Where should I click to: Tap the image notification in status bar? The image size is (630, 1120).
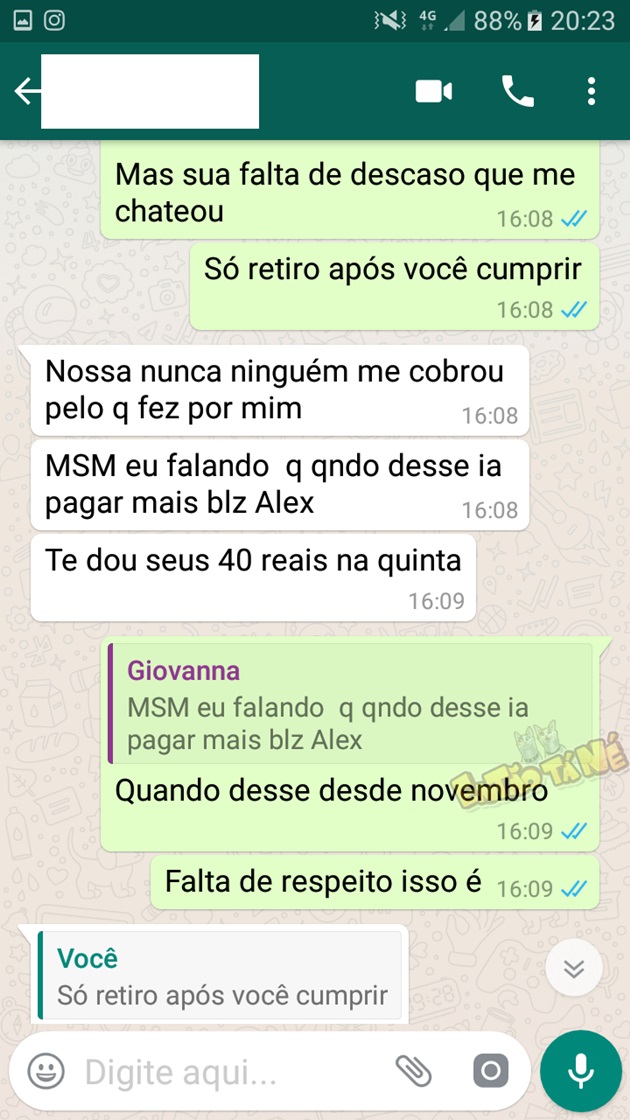pyautogui.click(x=23, y=20)
